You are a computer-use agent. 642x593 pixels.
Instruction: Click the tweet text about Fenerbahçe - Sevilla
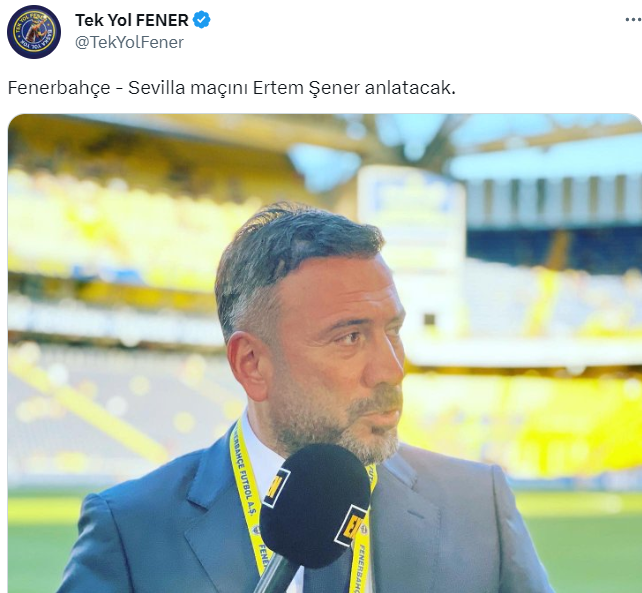pyautogui.click(x=232, y=88)
